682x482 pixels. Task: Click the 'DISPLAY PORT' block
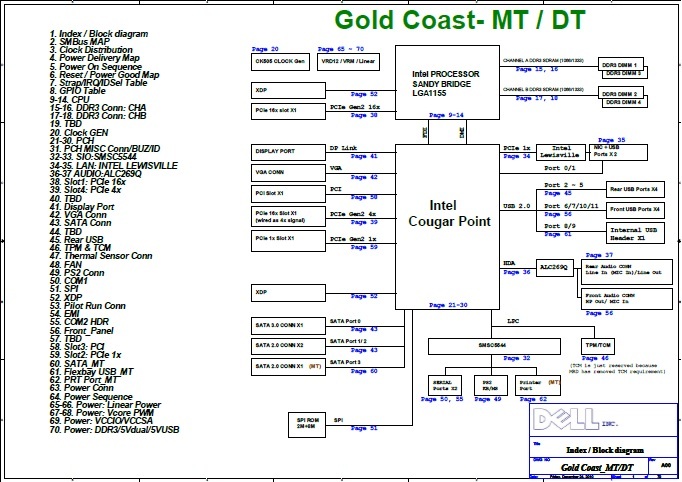(288, 152)
